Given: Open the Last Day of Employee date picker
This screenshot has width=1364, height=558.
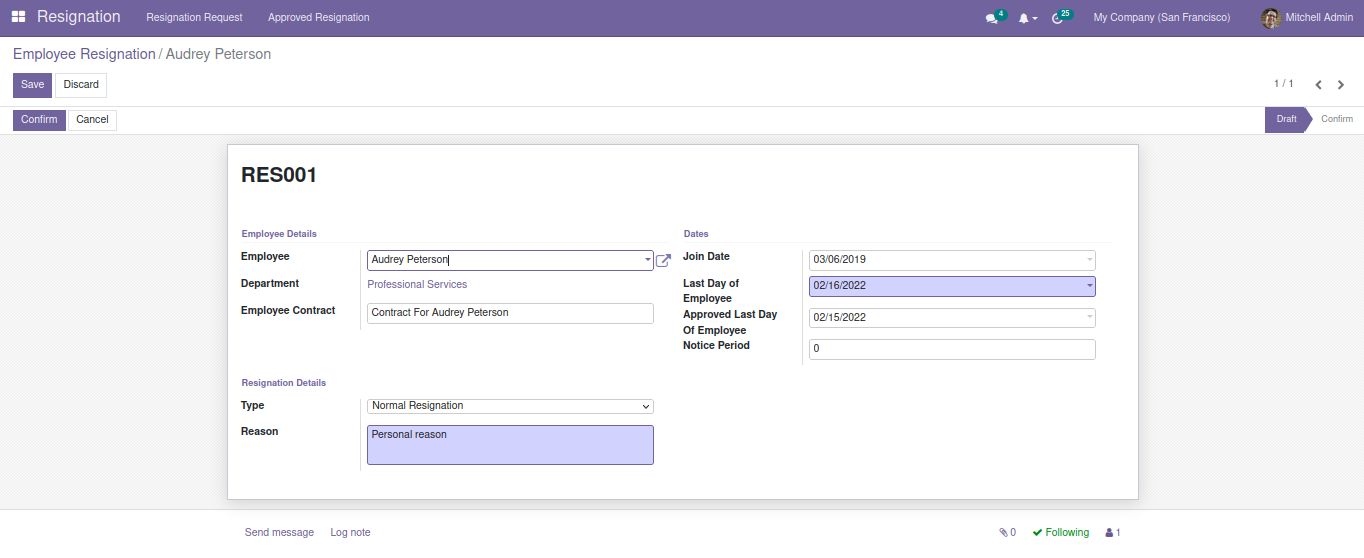Looking at the screenshot, I should coord(951,286).
